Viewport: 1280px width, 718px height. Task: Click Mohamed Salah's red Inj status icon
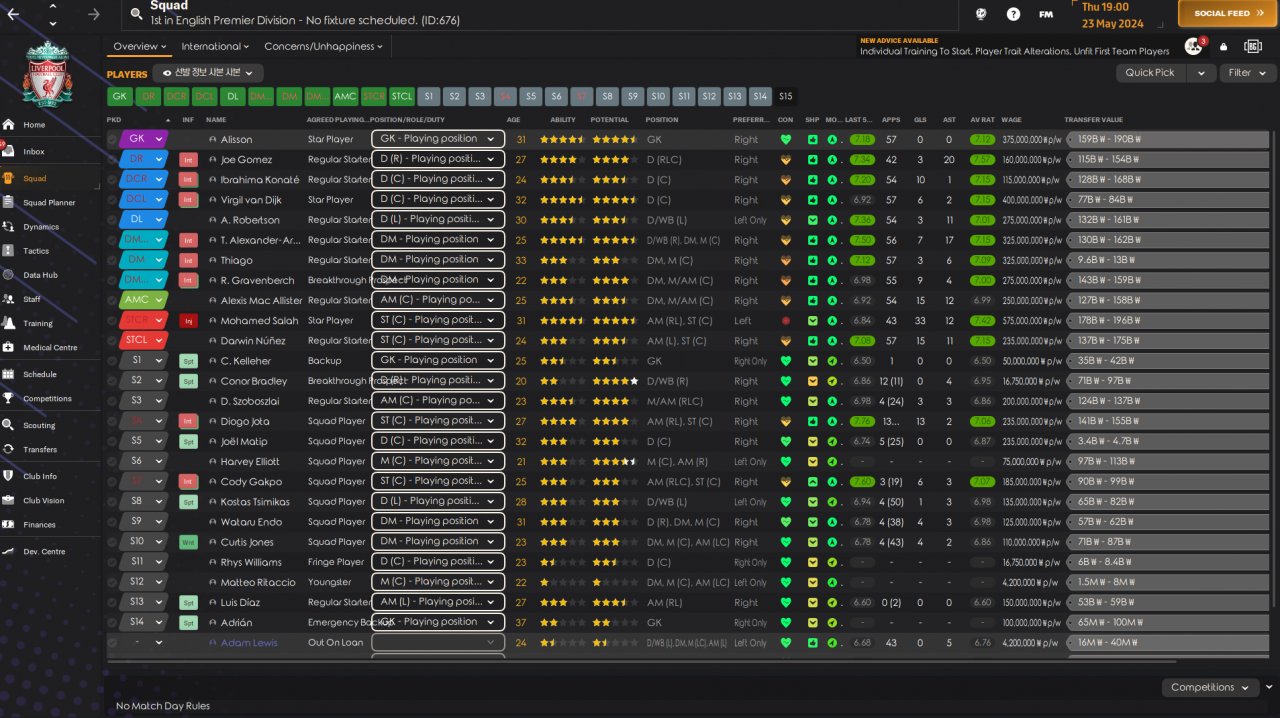click(x=188, y=321)
